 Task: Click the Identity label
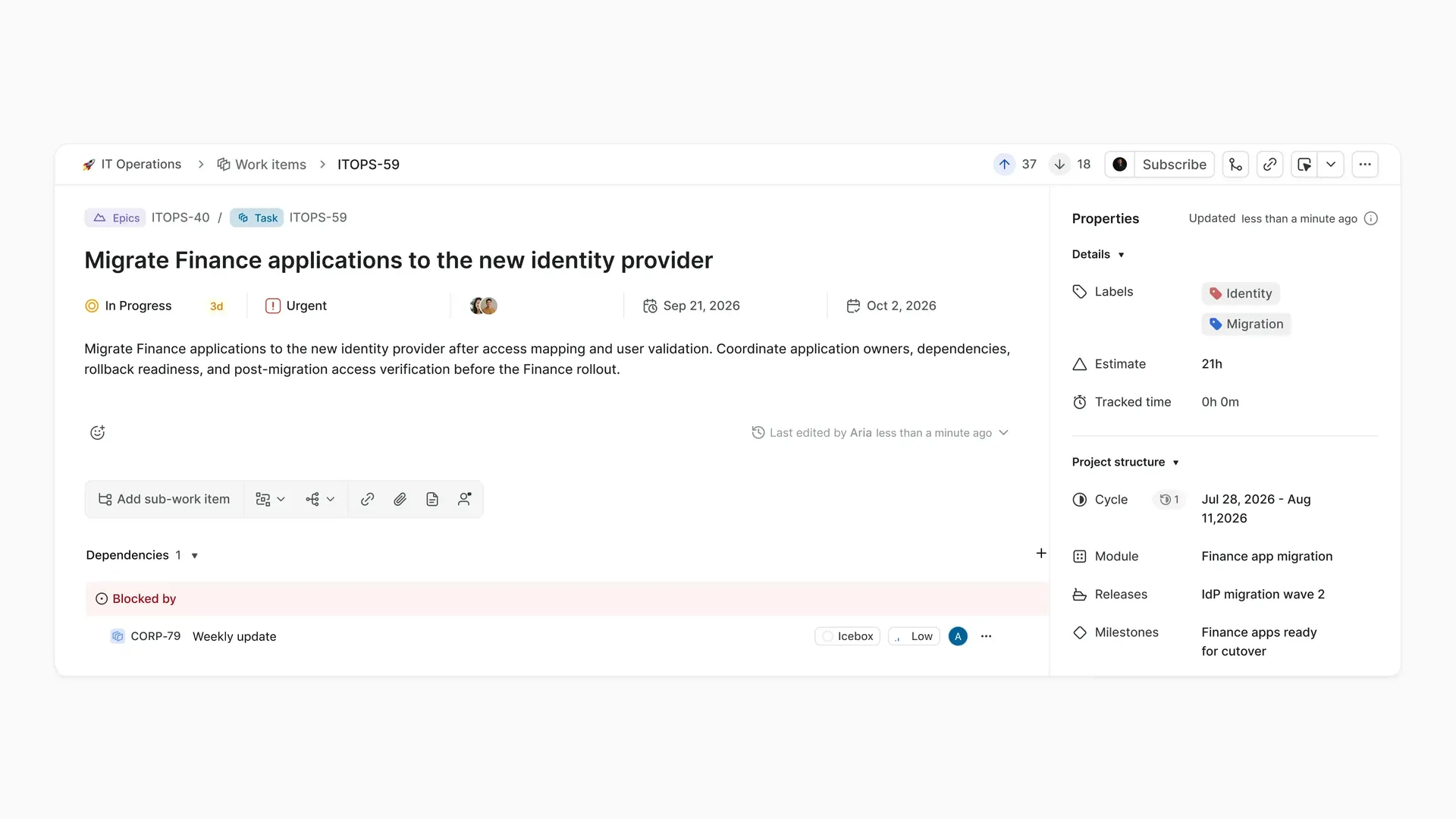tap(1241, 293)
